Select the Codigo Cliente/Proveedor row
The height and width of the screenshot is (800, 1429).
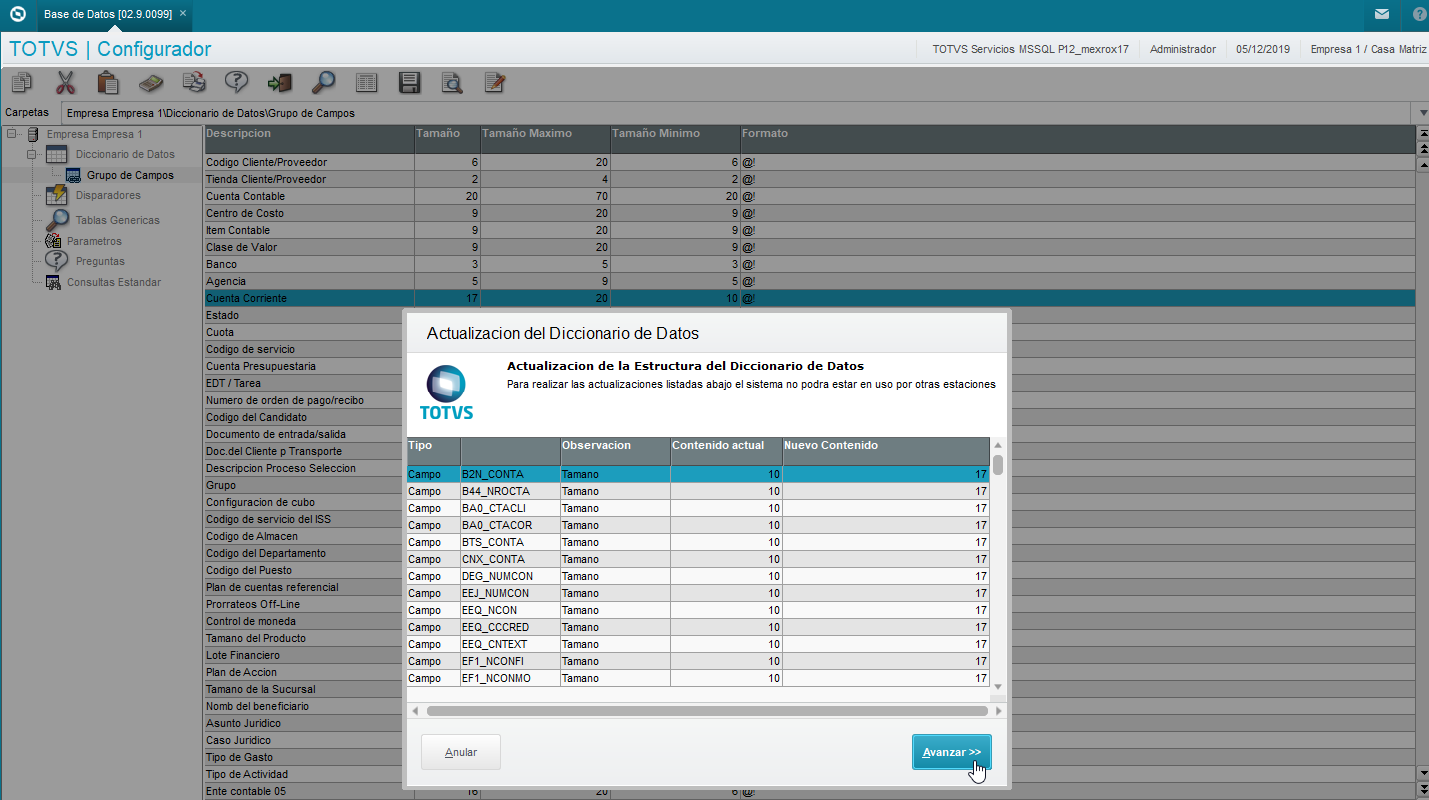(x=809, y=162)
